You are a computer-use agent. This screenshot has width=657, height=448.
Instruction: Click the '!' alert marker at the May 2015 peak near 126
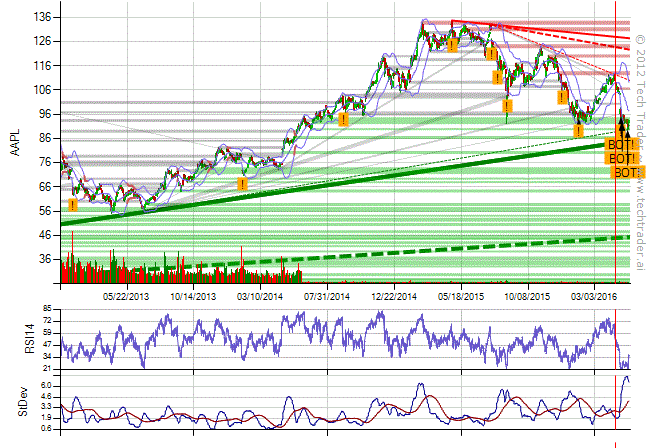point(452,45)
